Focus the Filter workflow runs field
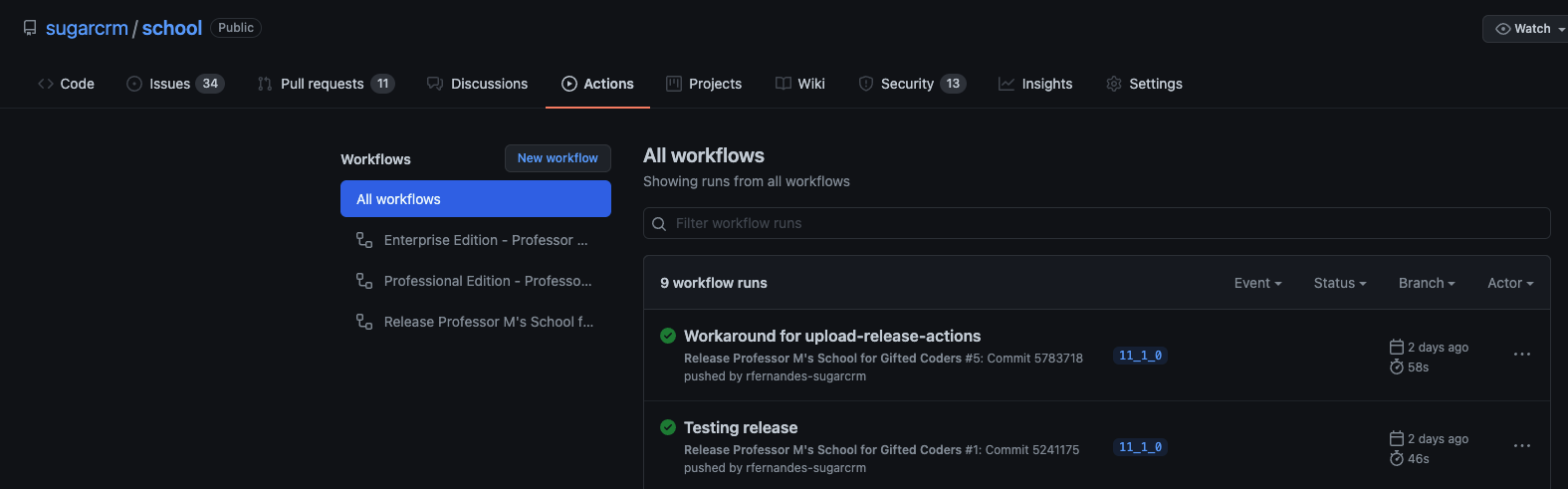Viewport: 1568px width, 489px height. click(x=1097, y=223)
